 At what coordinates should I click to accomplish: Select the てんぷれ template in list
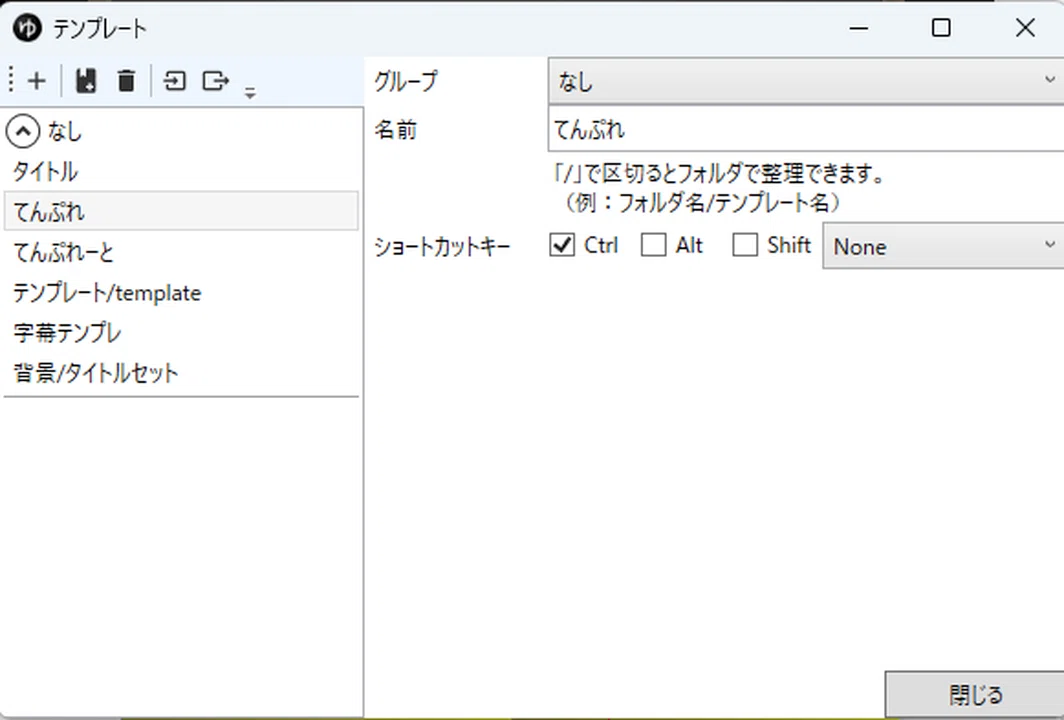(x=181, y=212)
